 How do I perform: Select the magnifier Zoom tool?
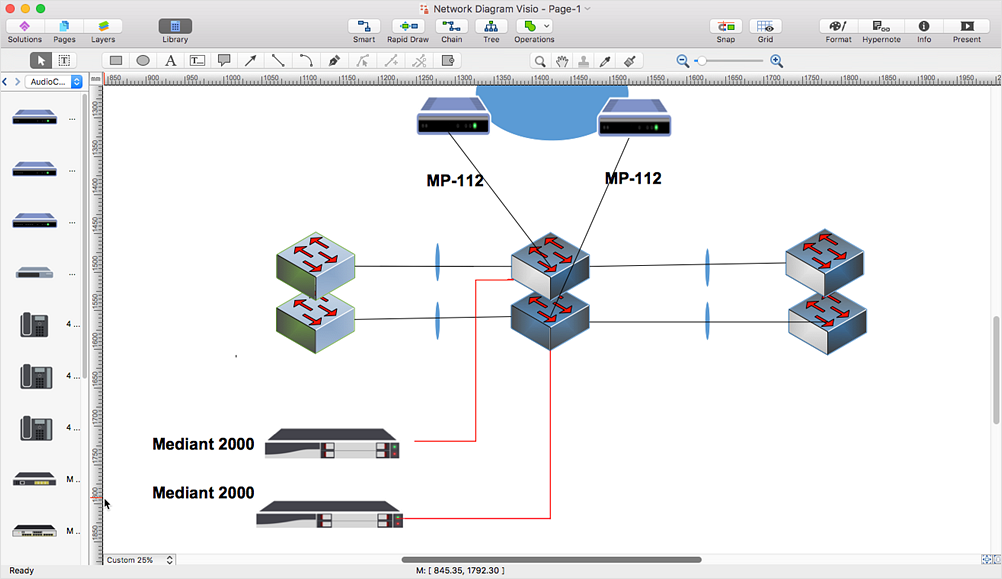click(541, 61)
